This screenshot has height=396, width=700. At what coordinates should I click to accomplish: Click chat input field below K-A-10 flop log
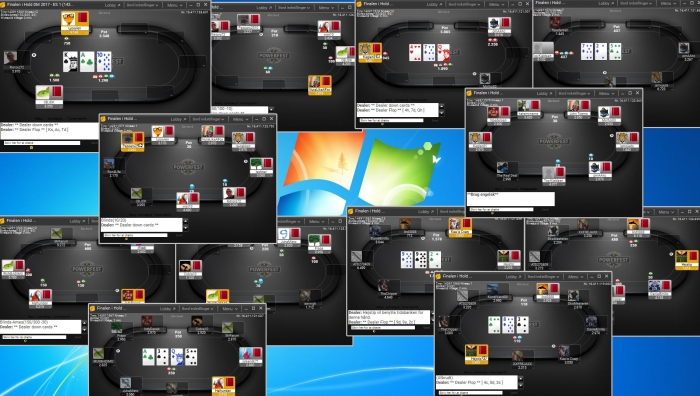click(x=42, y=143)
